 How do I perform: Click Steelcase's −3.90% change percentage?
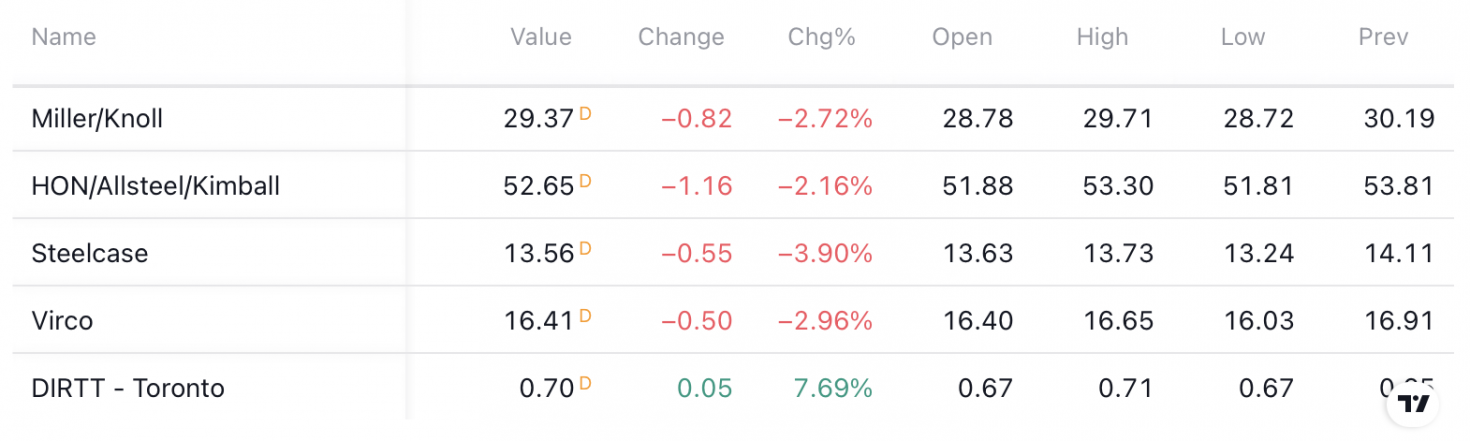click(825, 253)
